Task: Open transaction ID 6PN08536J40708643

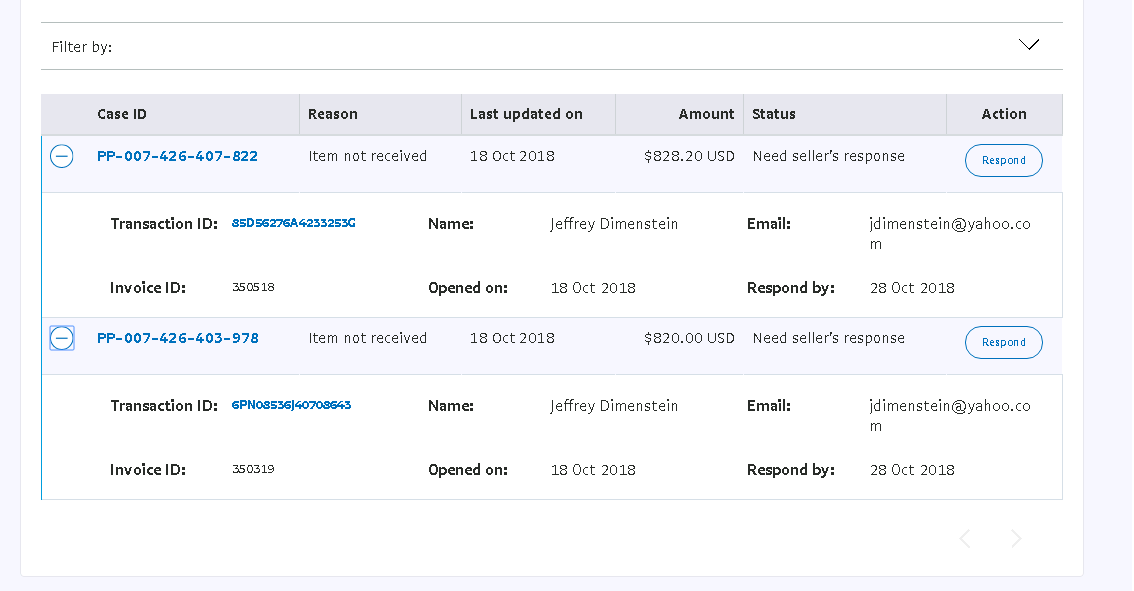Action: (291, 405)
